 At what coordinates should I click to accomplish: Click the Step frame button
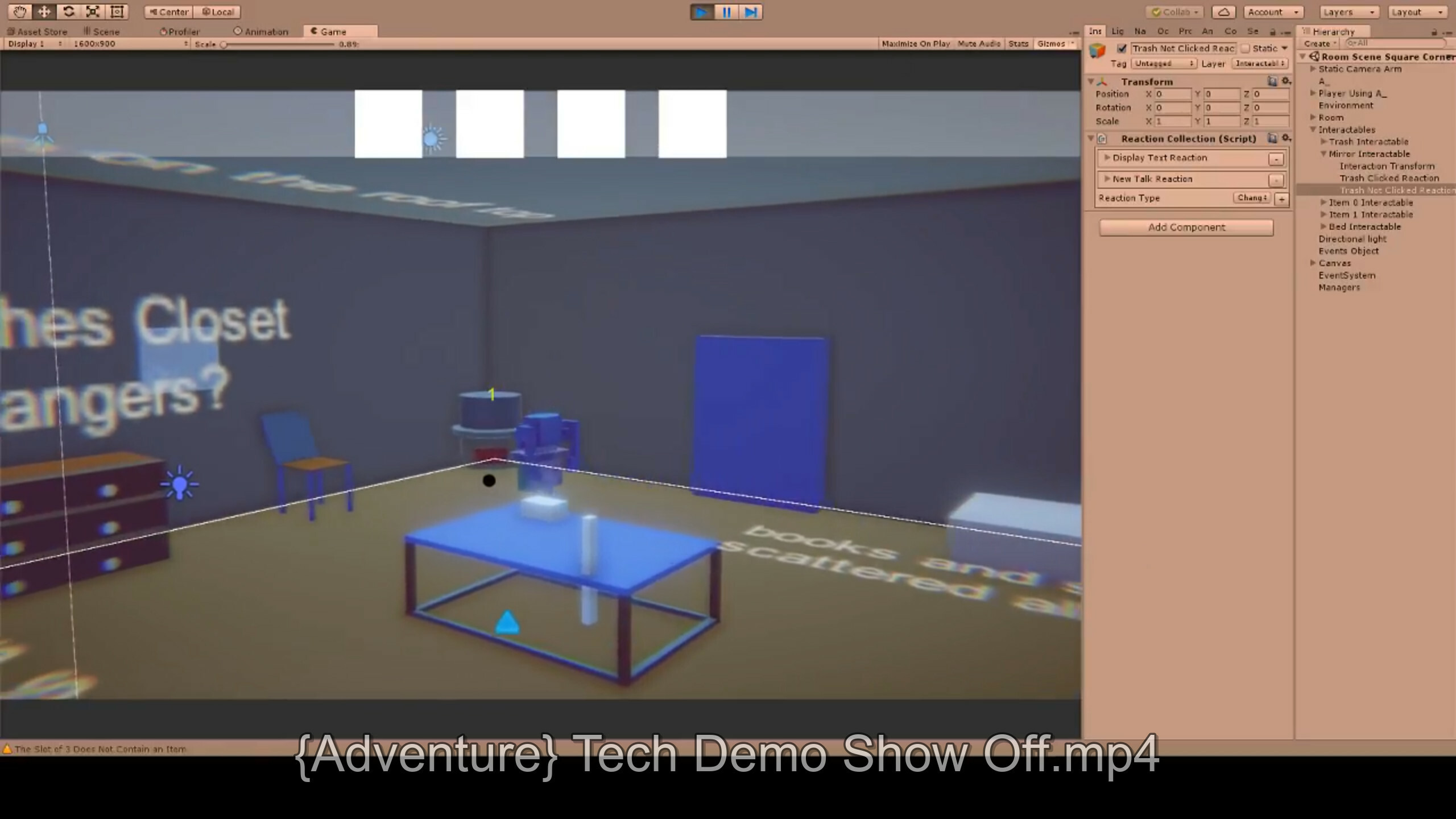(751, 12)
